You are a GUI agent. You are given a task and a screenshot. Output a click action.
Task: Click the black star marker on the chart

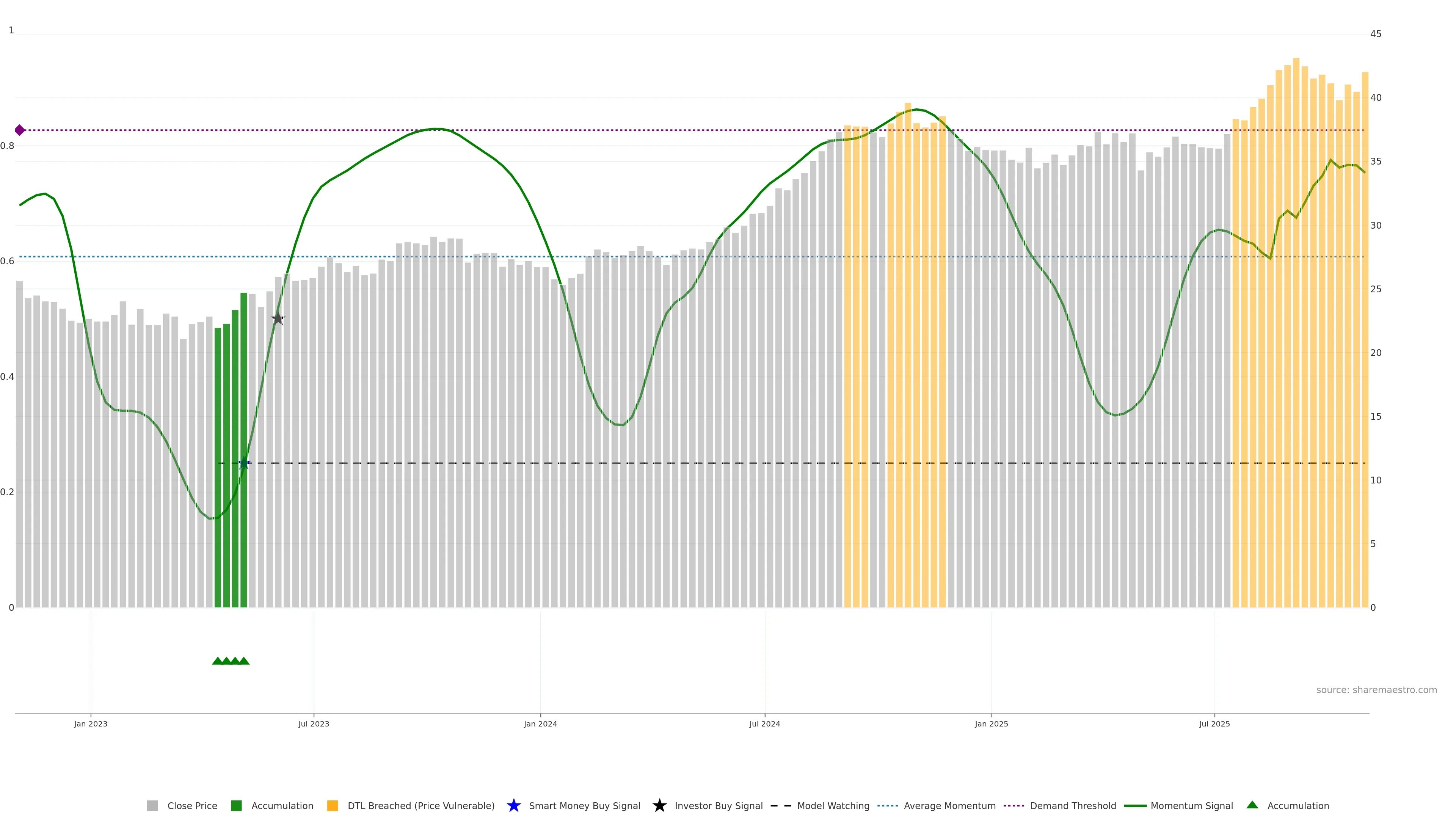[x=278, y=318]
